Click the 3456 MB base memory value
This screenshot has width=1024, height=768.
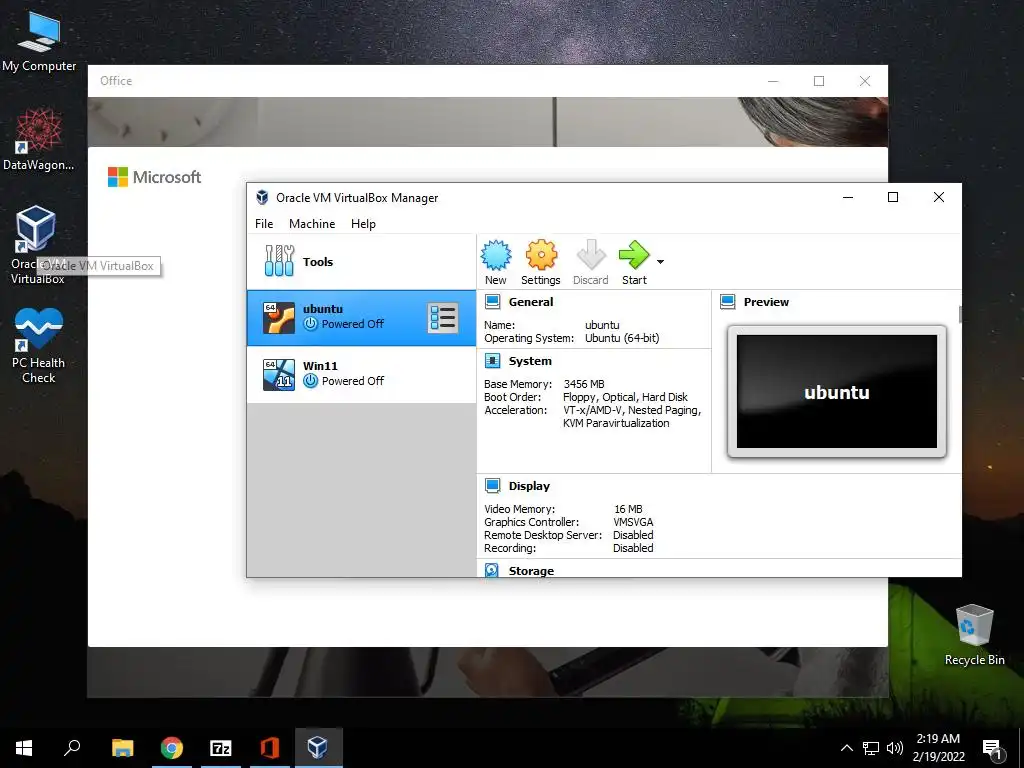click(584, 384)
